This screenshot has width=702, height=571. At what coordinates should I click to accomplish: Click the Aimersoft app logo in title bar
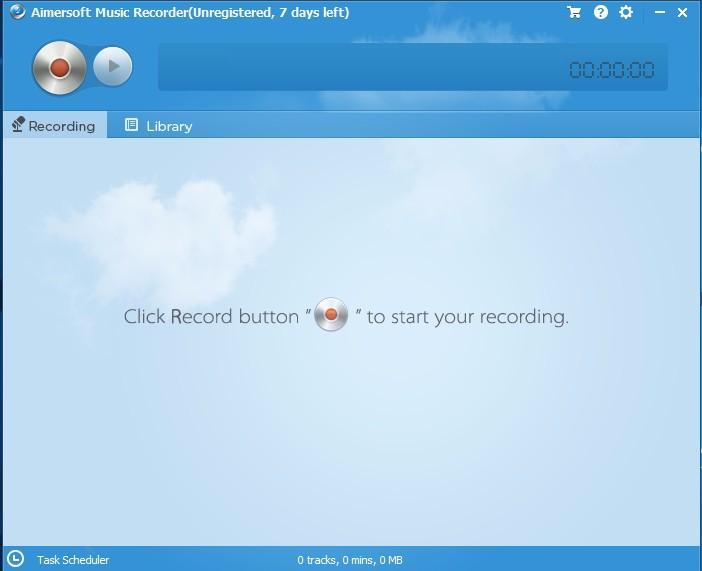[17, 12]
